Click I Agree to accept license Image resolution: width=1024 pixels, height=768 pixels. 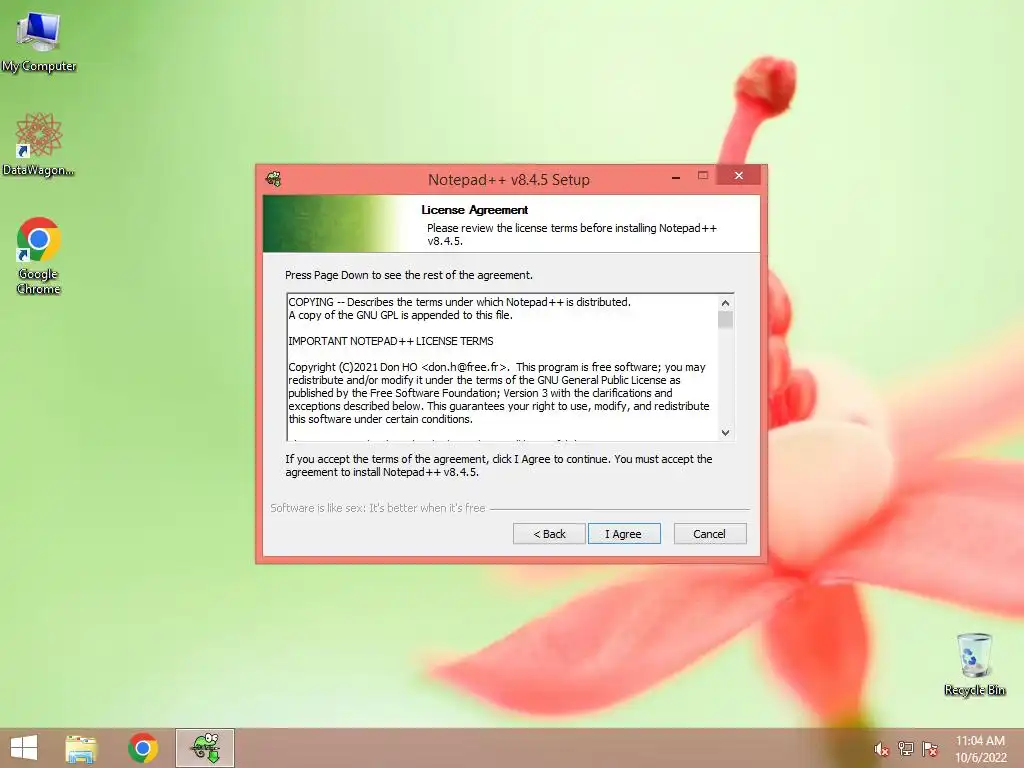tap(624, 534)
